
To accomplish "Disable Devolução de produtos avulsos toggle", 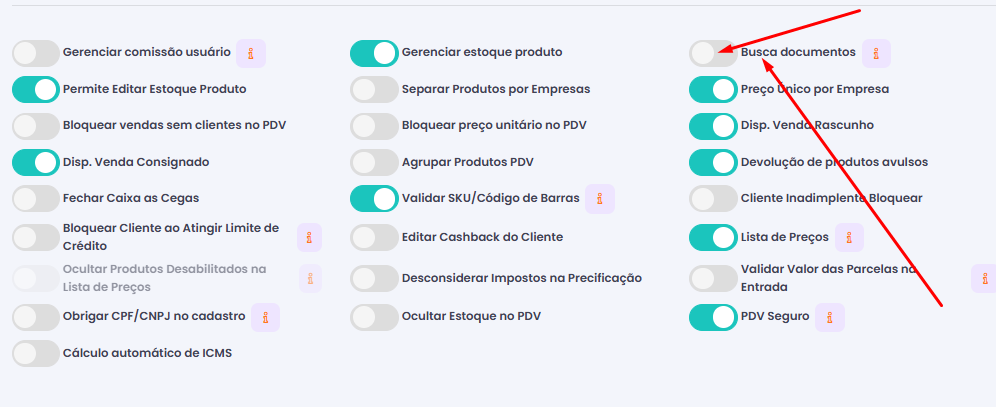I will coord(713,163).
